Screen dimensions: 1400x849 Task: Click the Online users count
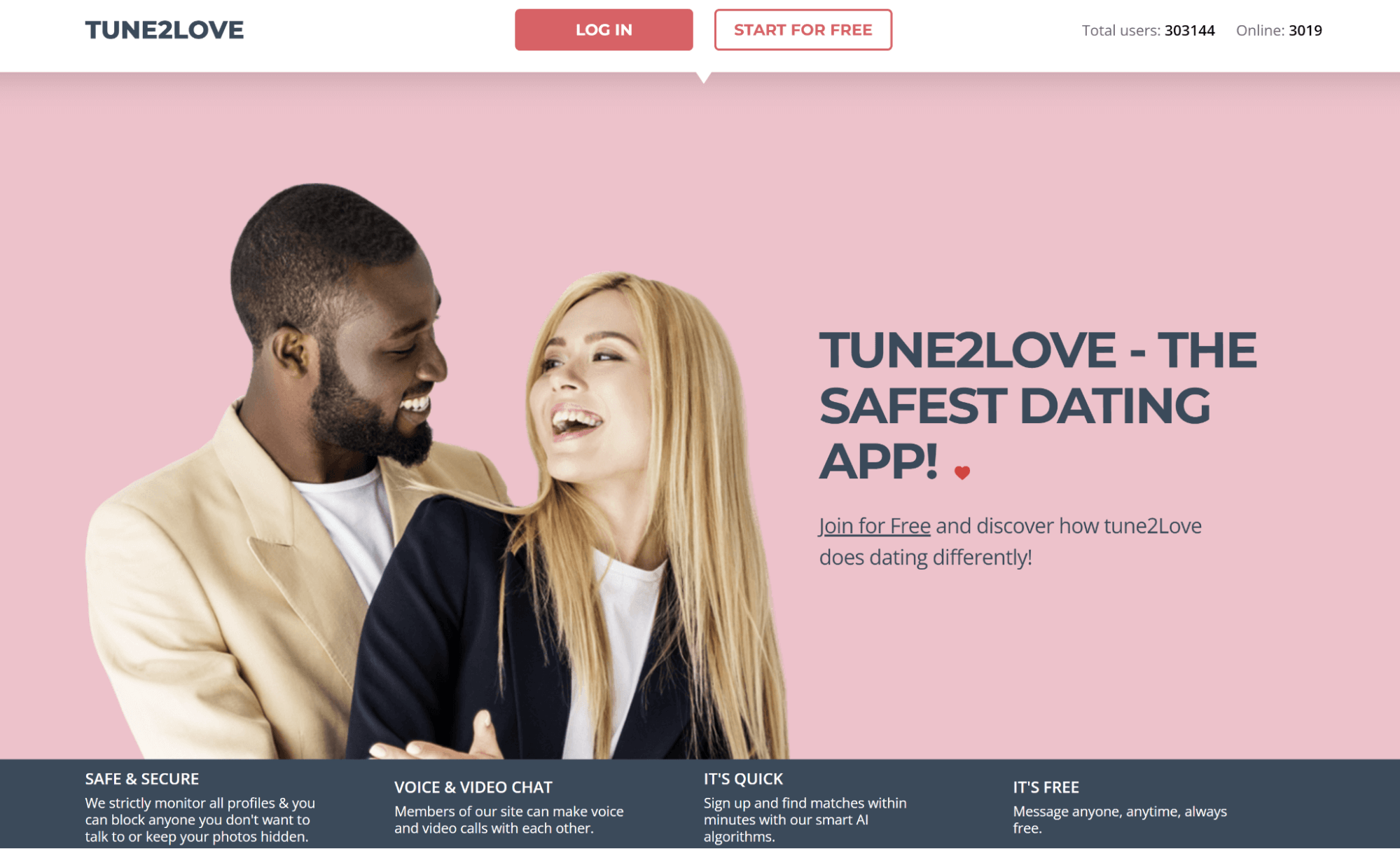[1279, 30]
